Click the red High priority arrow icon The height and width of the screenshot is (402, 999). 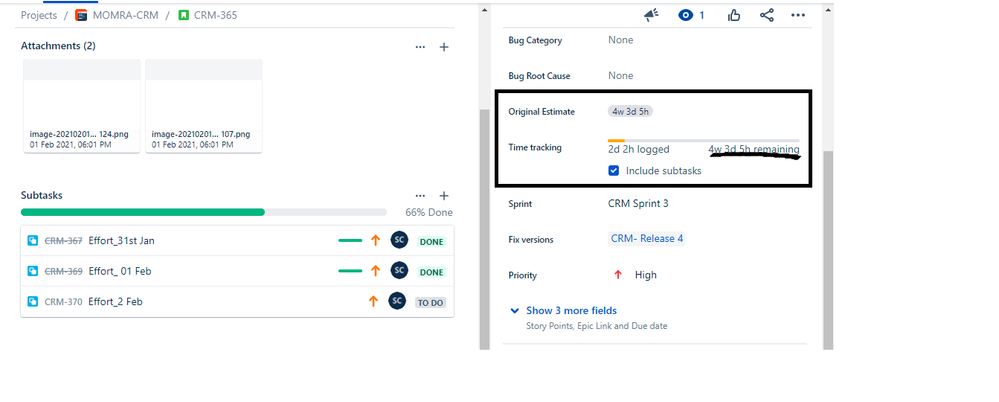617,275
